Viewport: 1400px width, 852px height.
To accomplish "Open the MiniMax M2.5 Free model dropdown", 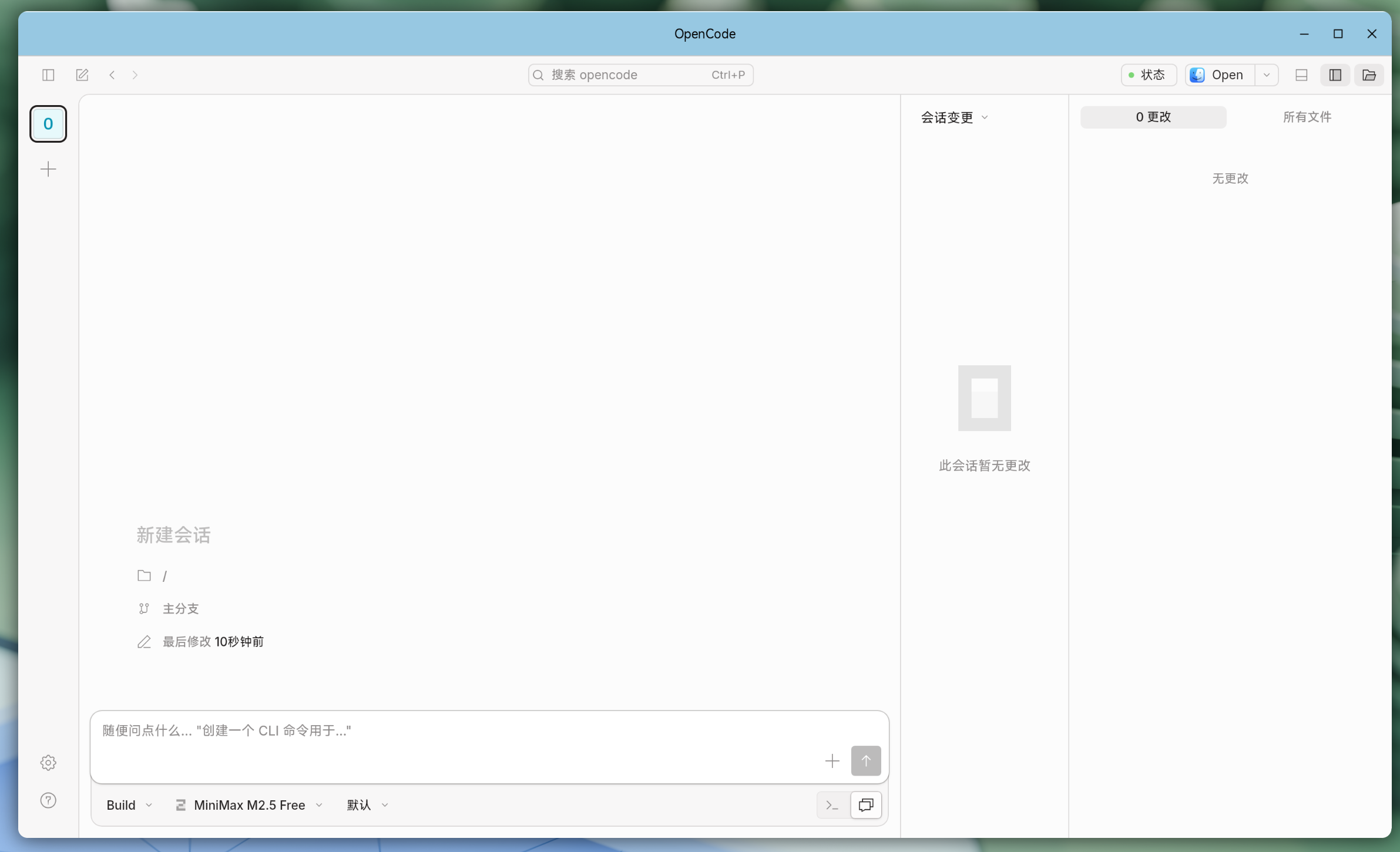I will pos(249,805).
